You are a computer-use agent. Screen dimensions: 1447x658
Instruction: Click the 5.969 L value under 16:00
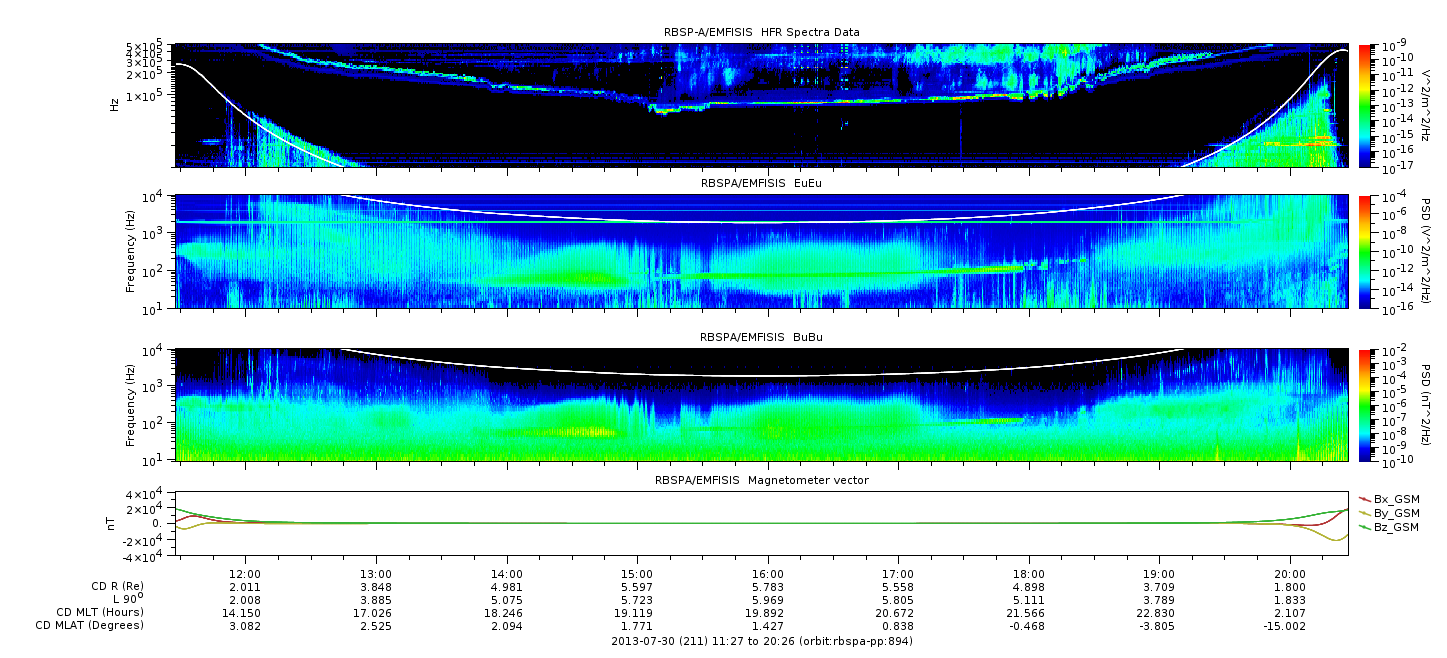tap(767, 599)
